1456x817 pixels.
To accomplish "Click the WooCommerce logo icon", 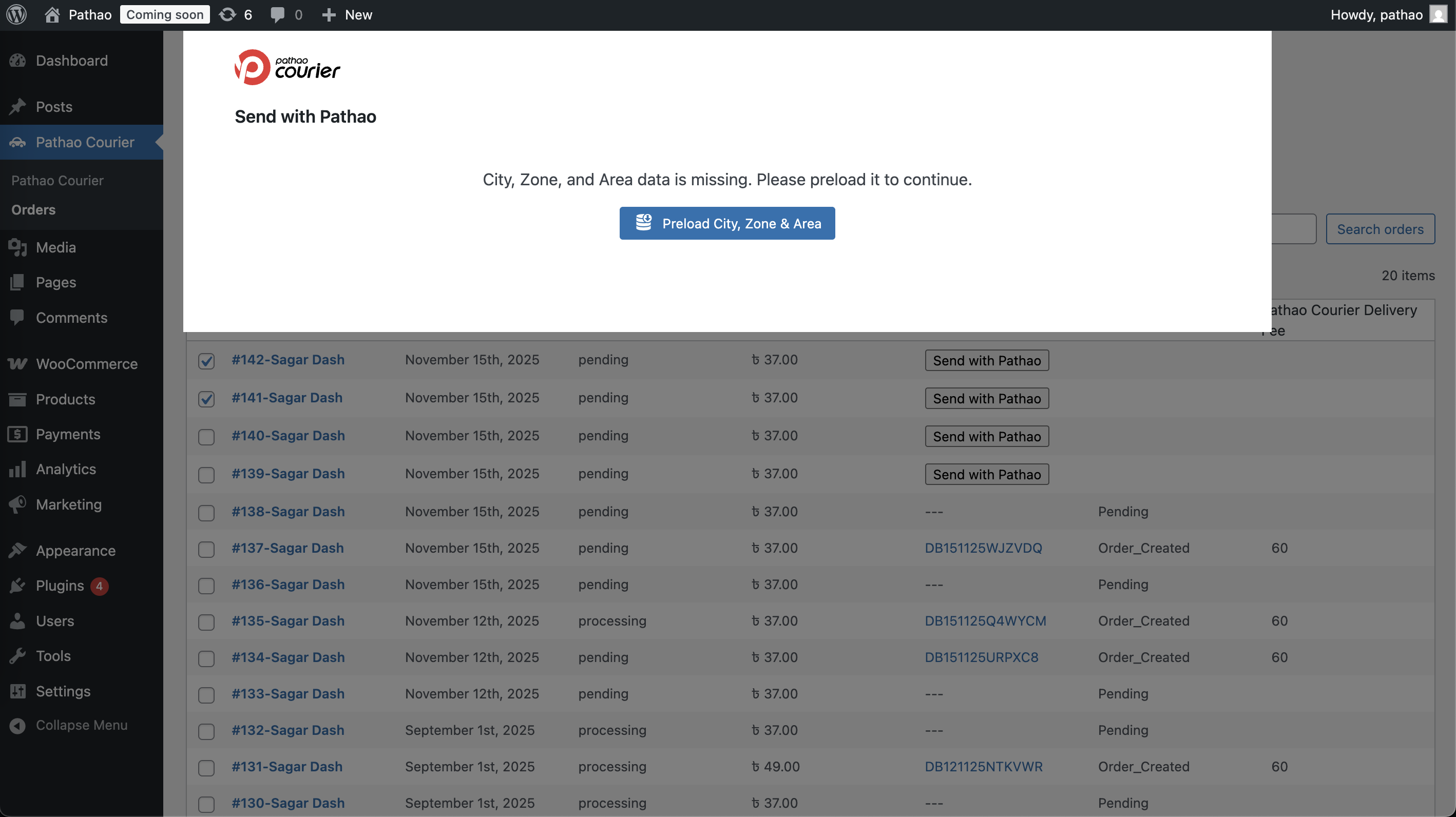I will [17, 364].
